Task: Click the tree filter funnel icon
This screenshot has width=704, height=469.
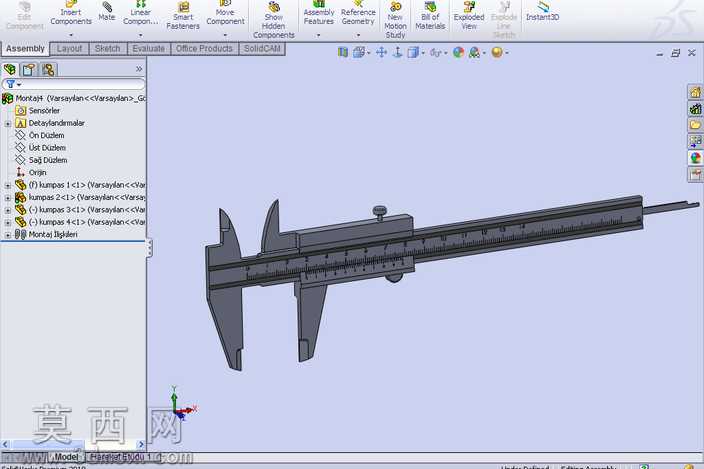Action: pos(11,84)
